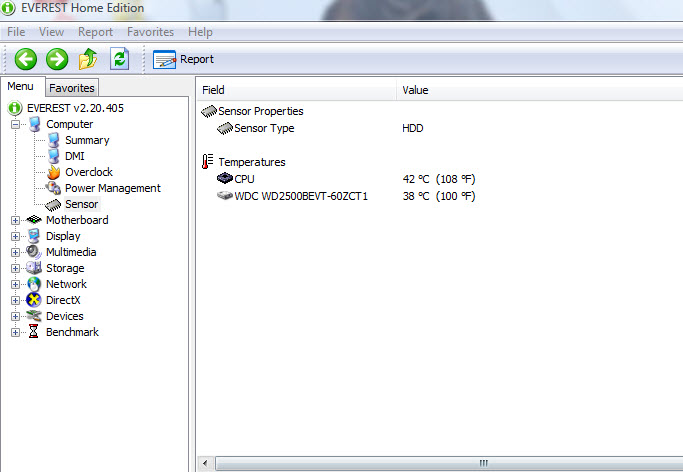Click the Display monitor icon
Image resolution: width=683 pixels, height=472 pixels.
coord(34,236)
